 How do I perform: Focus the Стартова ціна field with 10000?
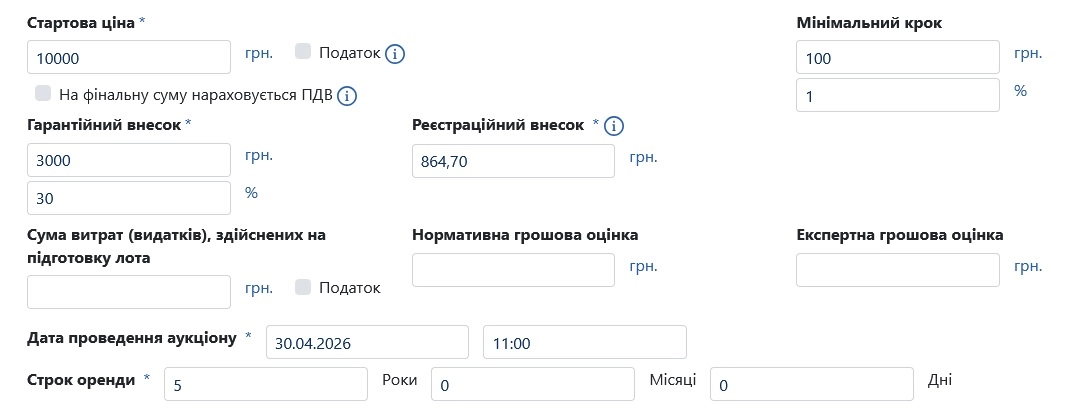(129, 57)
